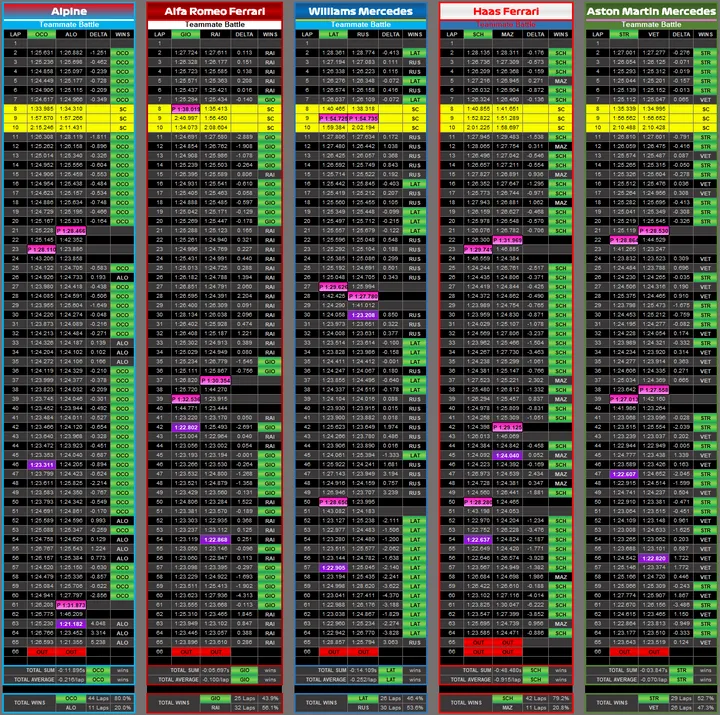Select the pink pit cell P 1:28.530

click(x=653, y=231)
